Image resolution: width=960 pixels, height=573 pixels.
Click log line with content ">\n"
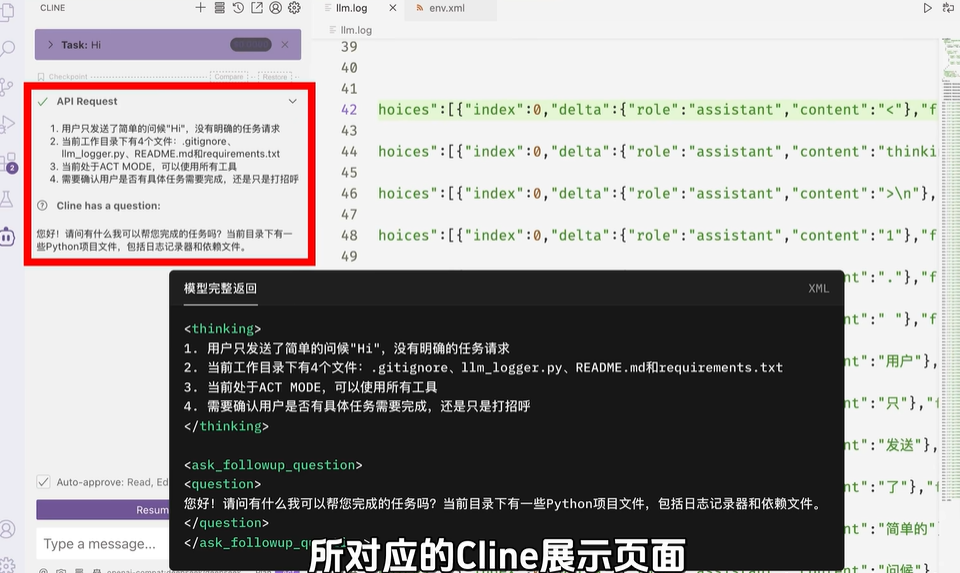[657, 193]
